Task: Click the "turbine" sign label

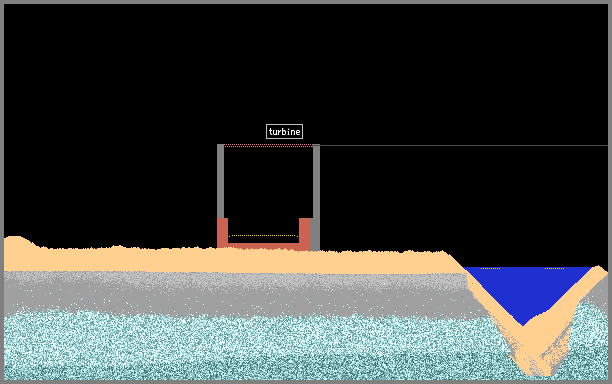Action: click(x=284, y=132)
